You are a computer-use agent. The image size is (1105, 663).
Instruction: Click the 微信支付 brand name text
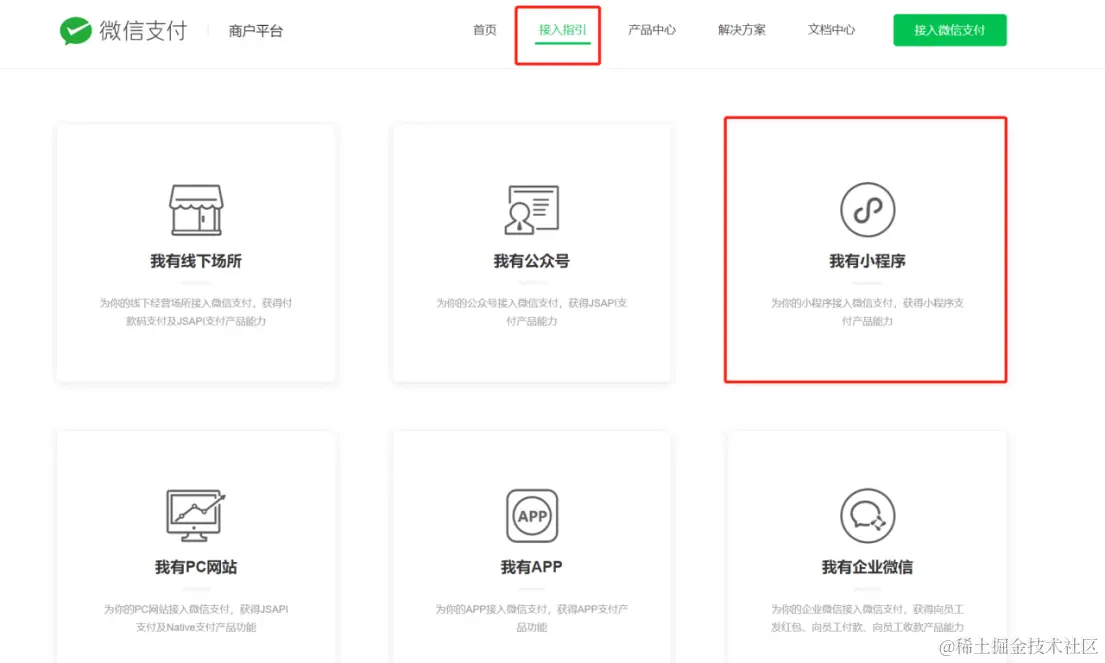(143, 30)
